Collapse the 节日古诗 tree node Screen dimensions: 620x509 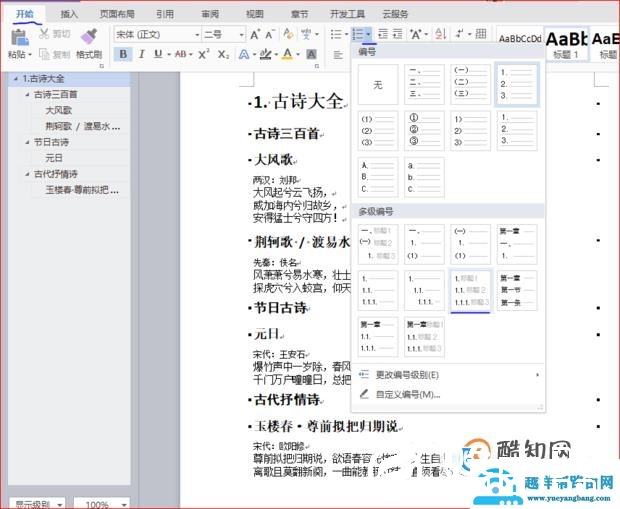[x=27, y=142]
